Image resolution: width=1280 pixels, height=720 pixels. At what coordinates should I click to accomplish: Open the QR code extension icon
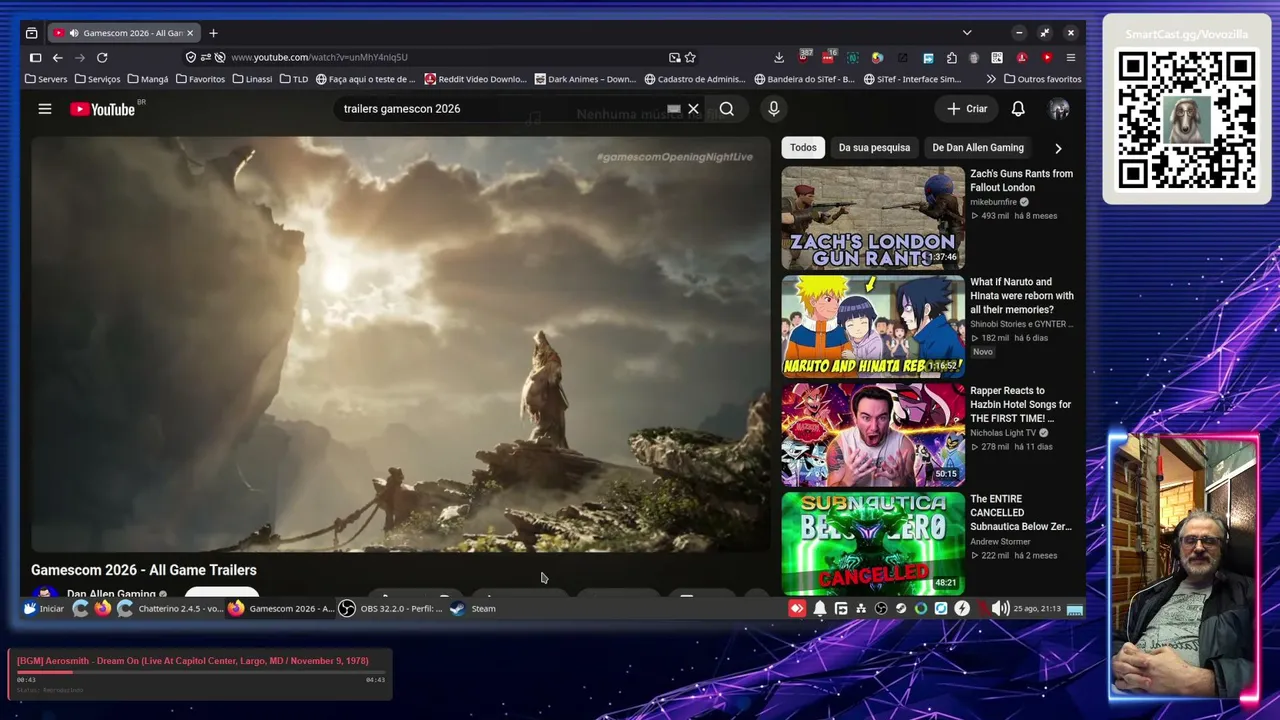pos(997,57)
